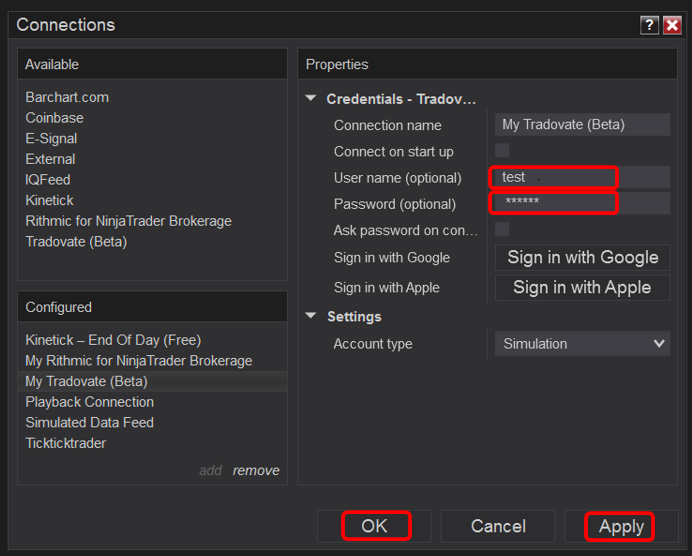
Task: Select Kinetick – End Of Day (Free)
Action: (113, 340)
